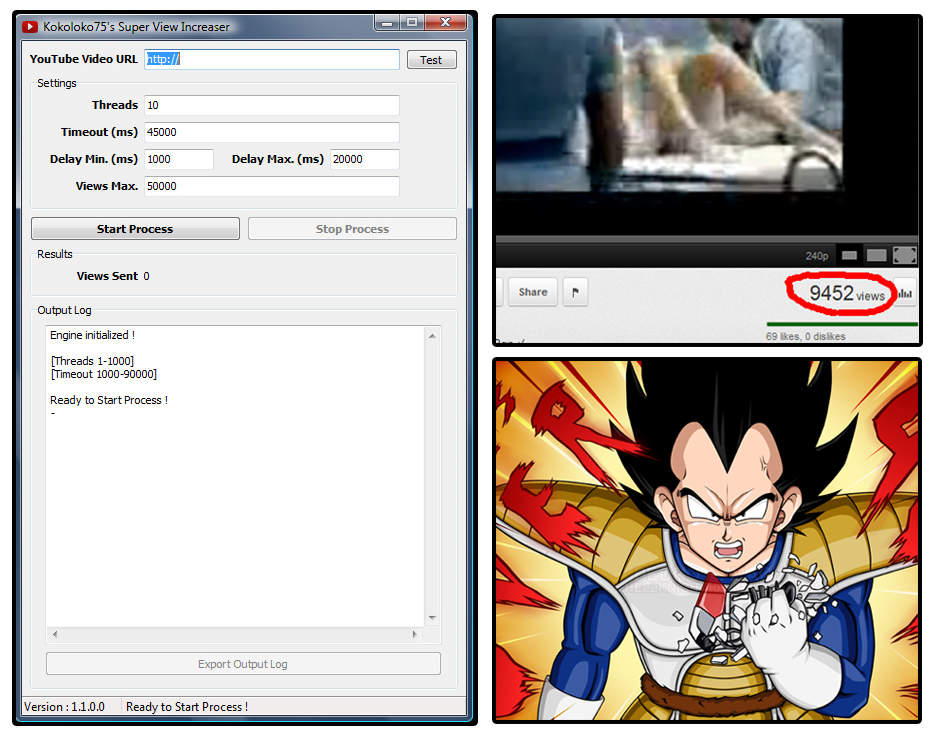Image resolution: width=940 pixels, height=740 pixels.
Task: Click the blurred video frame
Action: click(670, 105)
